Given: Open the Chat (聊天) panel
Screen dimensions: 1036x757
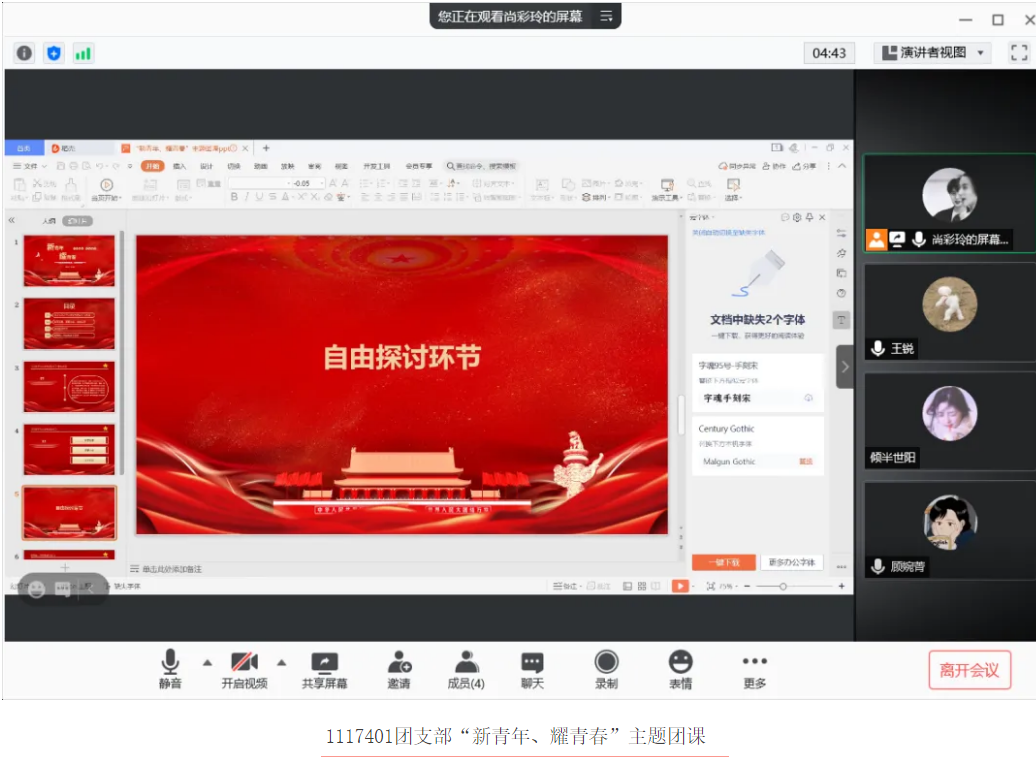Looking at the screenshot, I should [532, 669].
